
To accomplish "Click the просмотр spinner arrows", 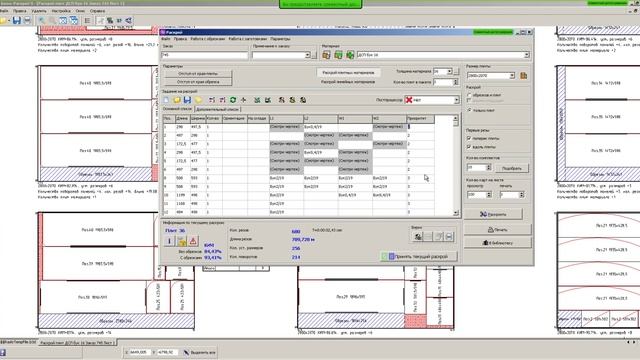I will point(489,195).
